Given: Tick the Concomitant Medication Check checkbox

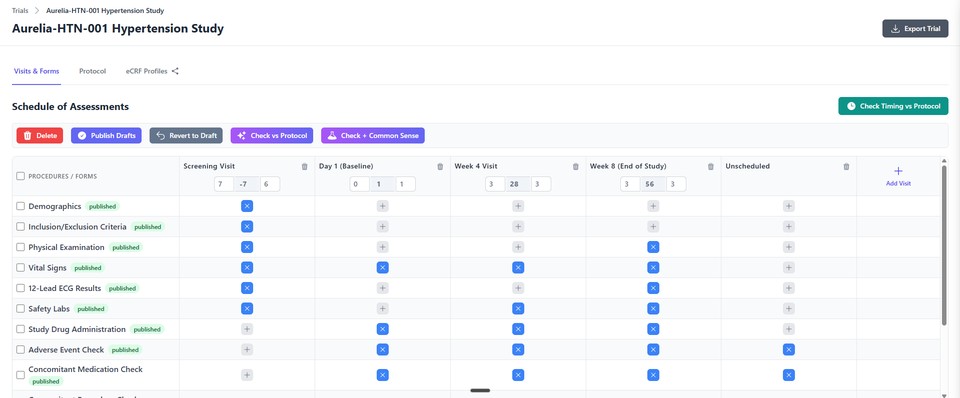Looking at the screenshot, I should click(20, 375).
